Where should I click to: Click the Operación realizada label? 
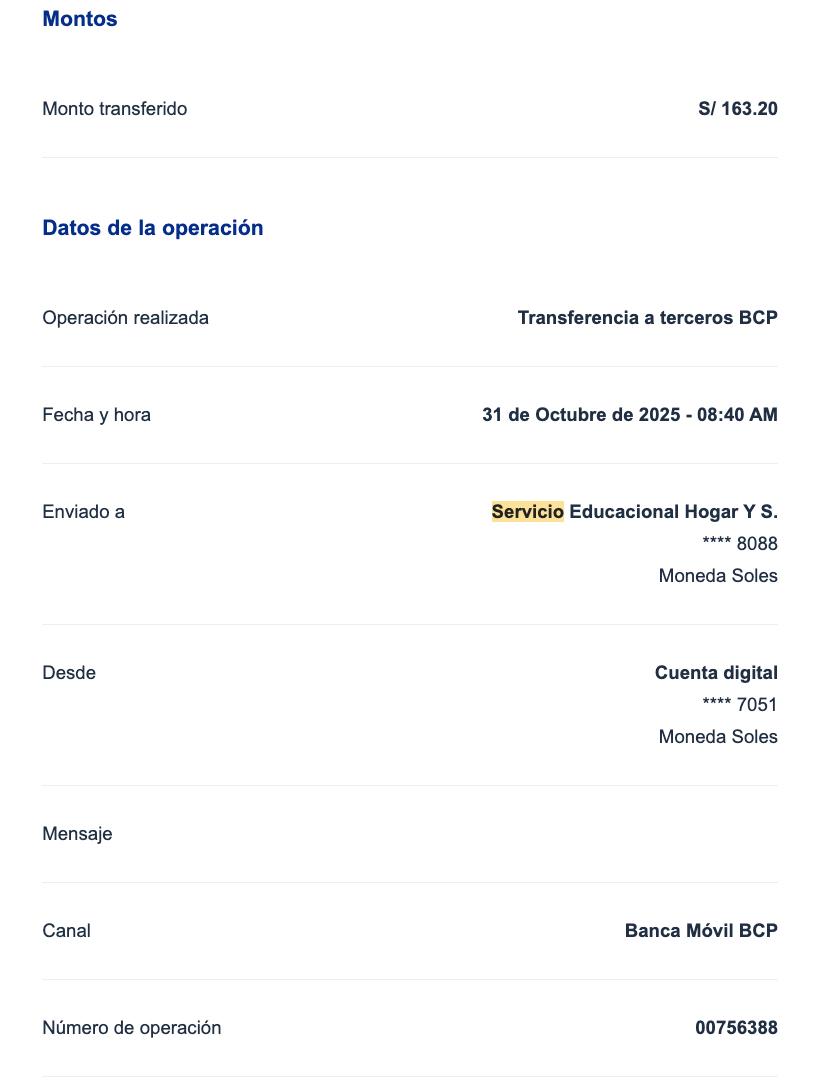pos(126,318)
